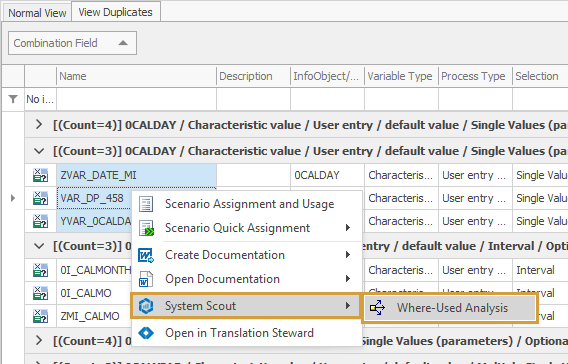Click the Create Documentation Word icon
Screen dimensions: 568x364
tap(146, 255)
